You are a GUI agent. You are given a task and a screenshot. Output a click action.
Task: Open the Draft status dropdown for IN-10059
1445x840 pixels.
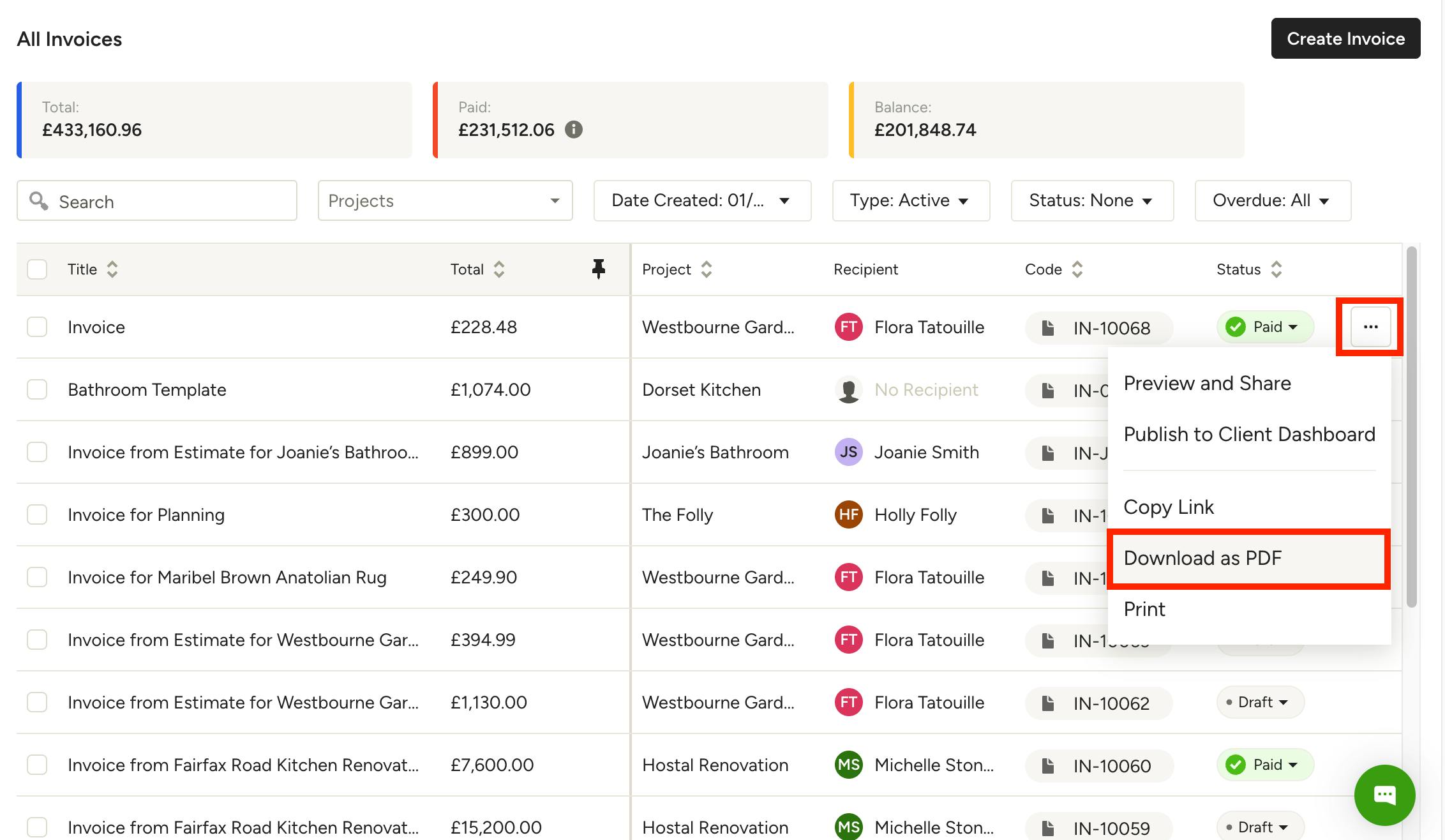1261,827
